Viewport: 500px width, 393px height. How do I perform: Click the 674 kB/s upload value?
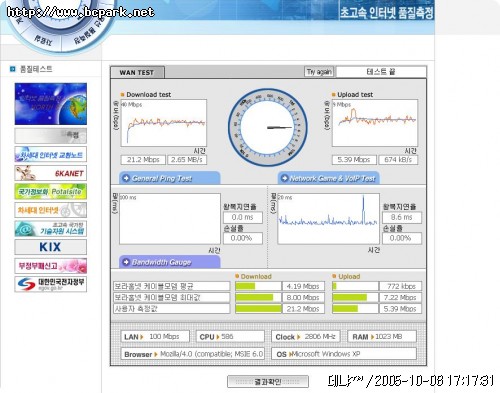pyautogui.click(x=398, y=160)
